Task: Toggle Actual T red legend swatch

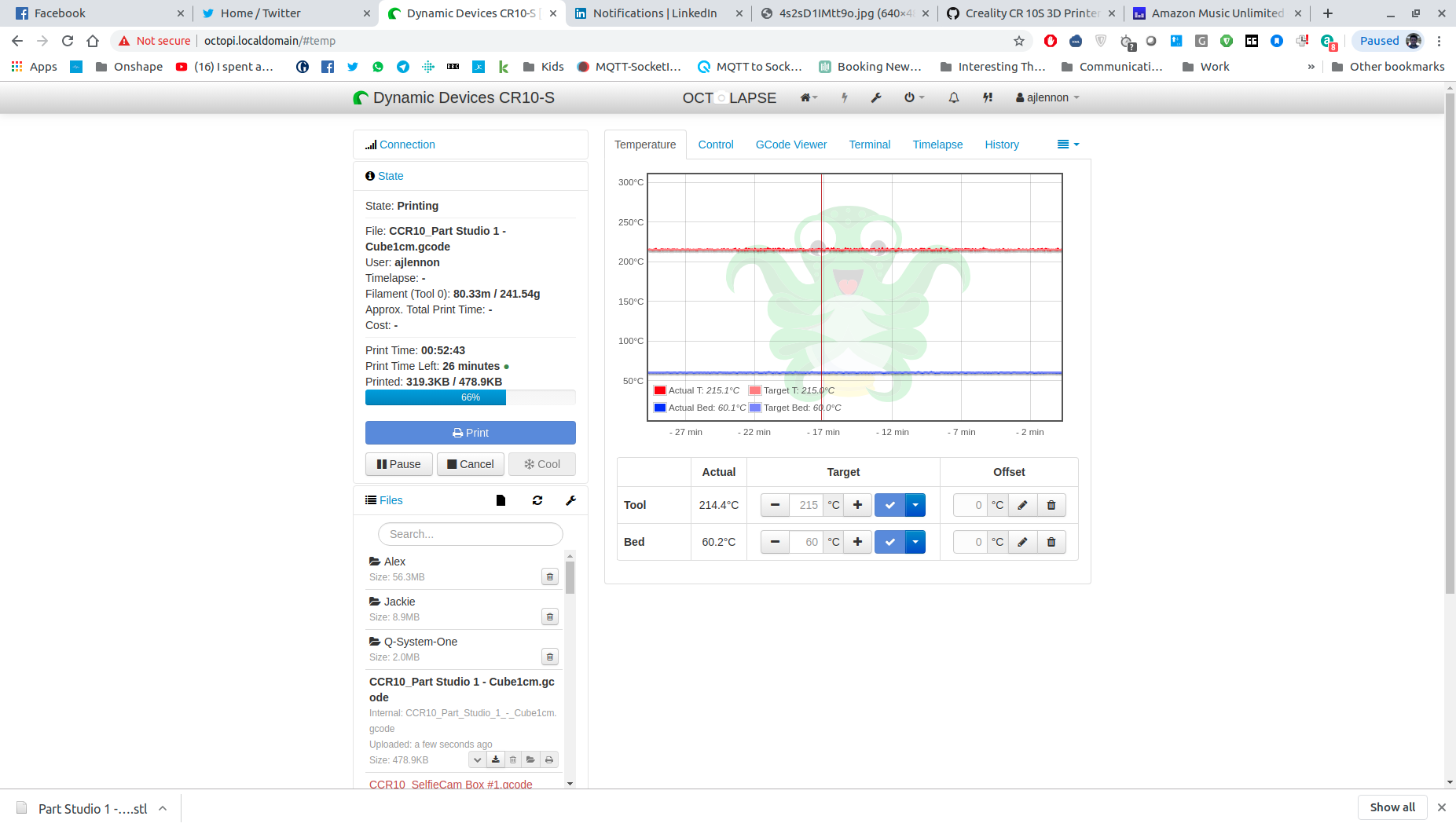Action: coord(660,390)
